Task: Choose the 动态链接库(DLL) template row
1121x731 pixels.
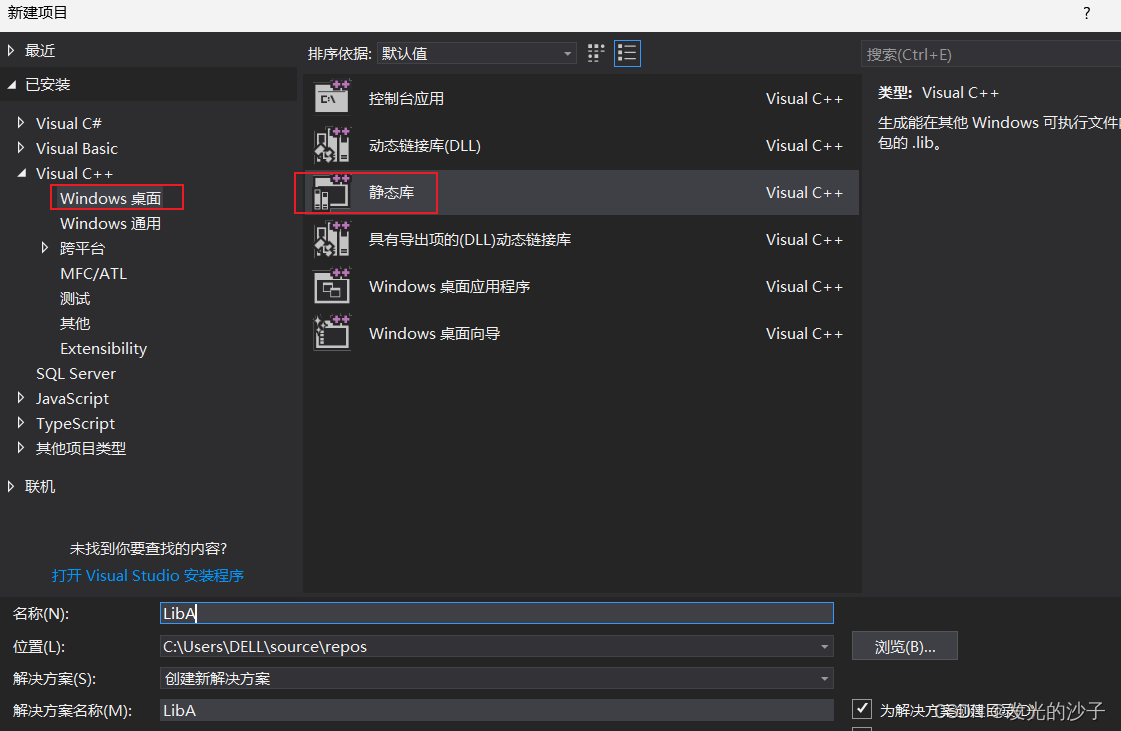Action: click(581, 145)
